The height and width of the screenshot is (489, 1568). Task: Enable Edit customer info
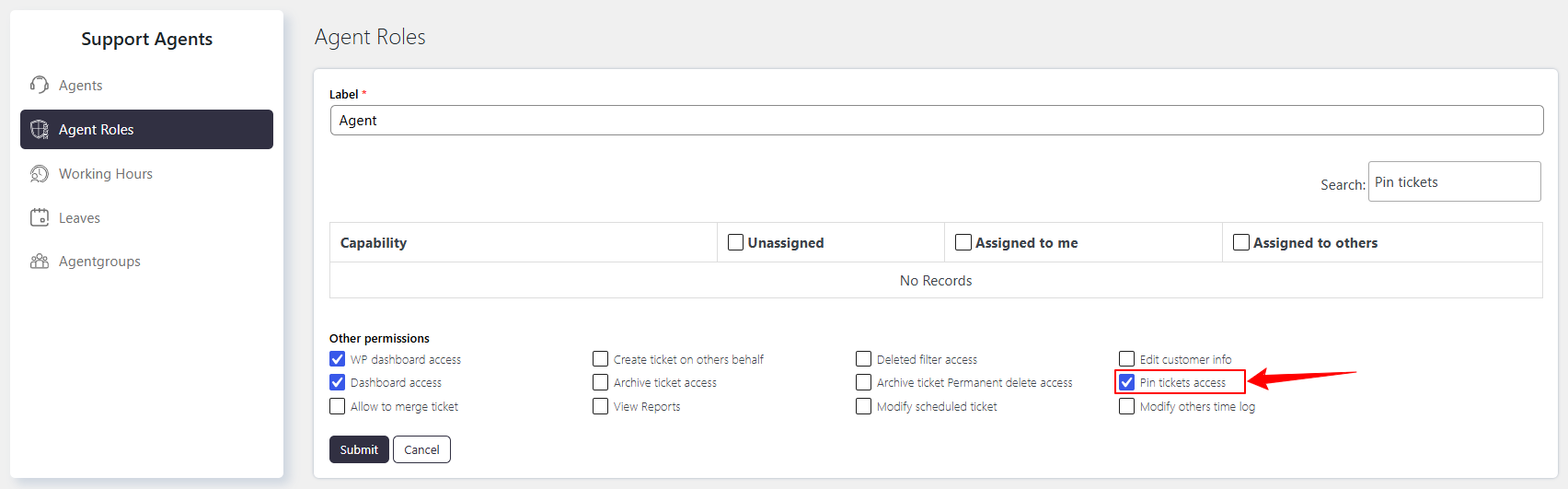1127,359
